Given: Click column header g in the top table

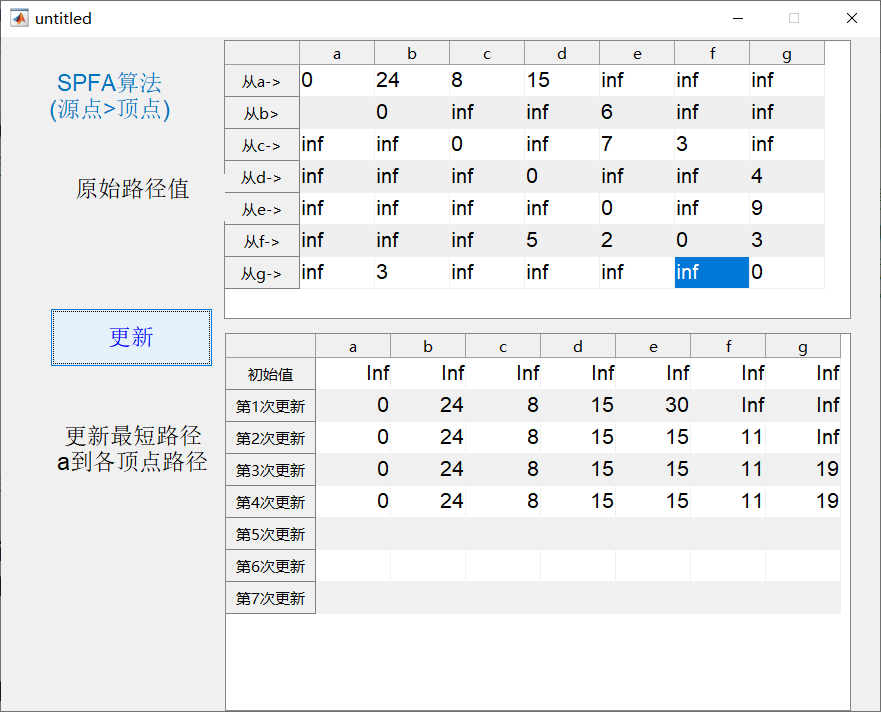Looking at the screenshot, I should point(786,53).
